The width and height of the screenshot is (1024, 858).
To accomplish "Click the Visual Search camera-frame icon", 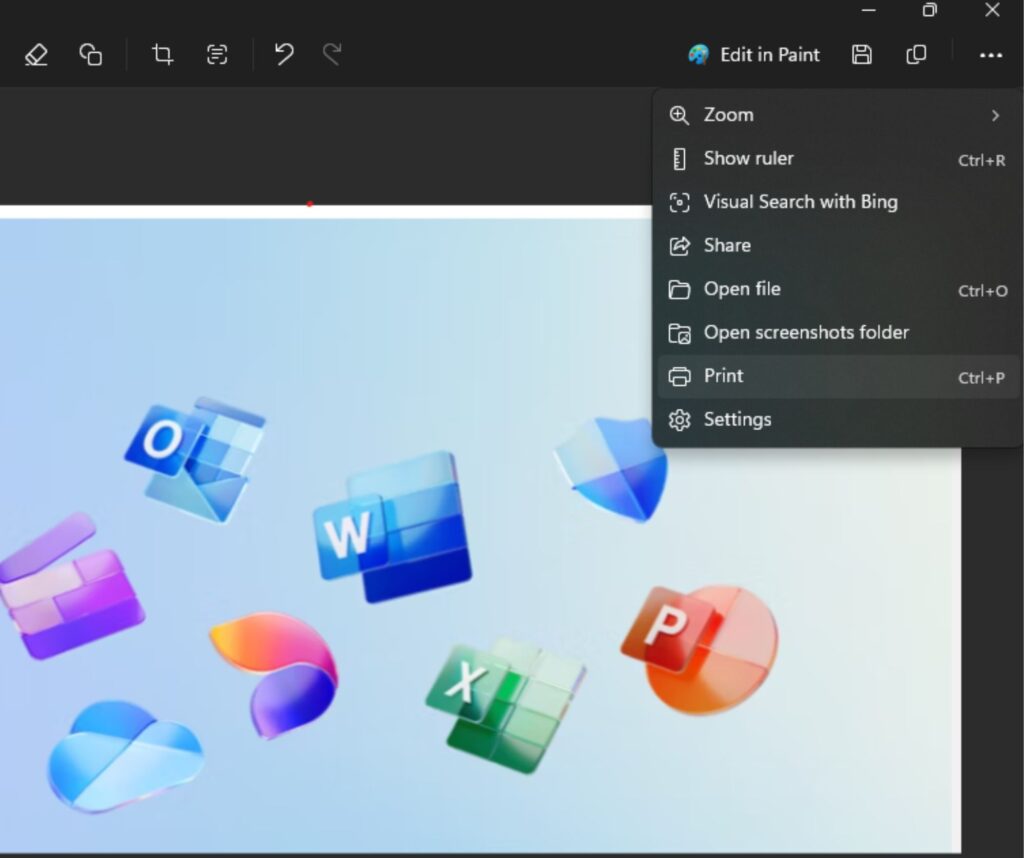I will point(679,202).
